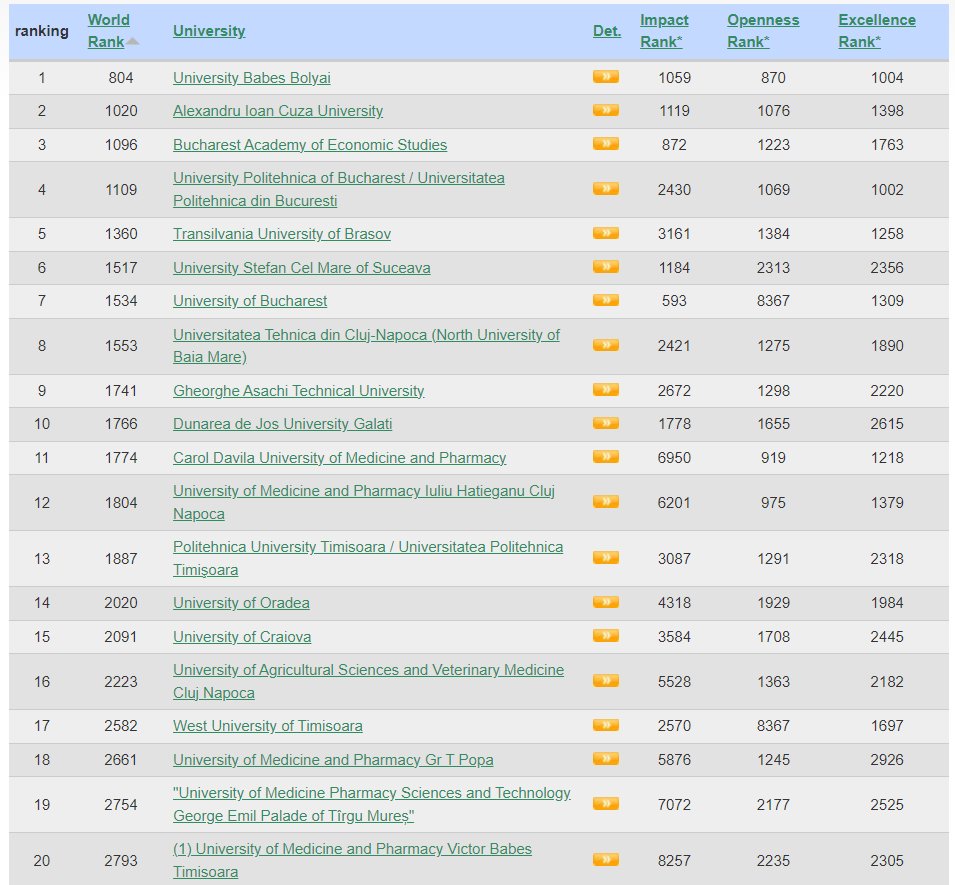This screenshot has height=885, width=955.
Task: Click the ranking column header text
Action: tap(42, 31)
